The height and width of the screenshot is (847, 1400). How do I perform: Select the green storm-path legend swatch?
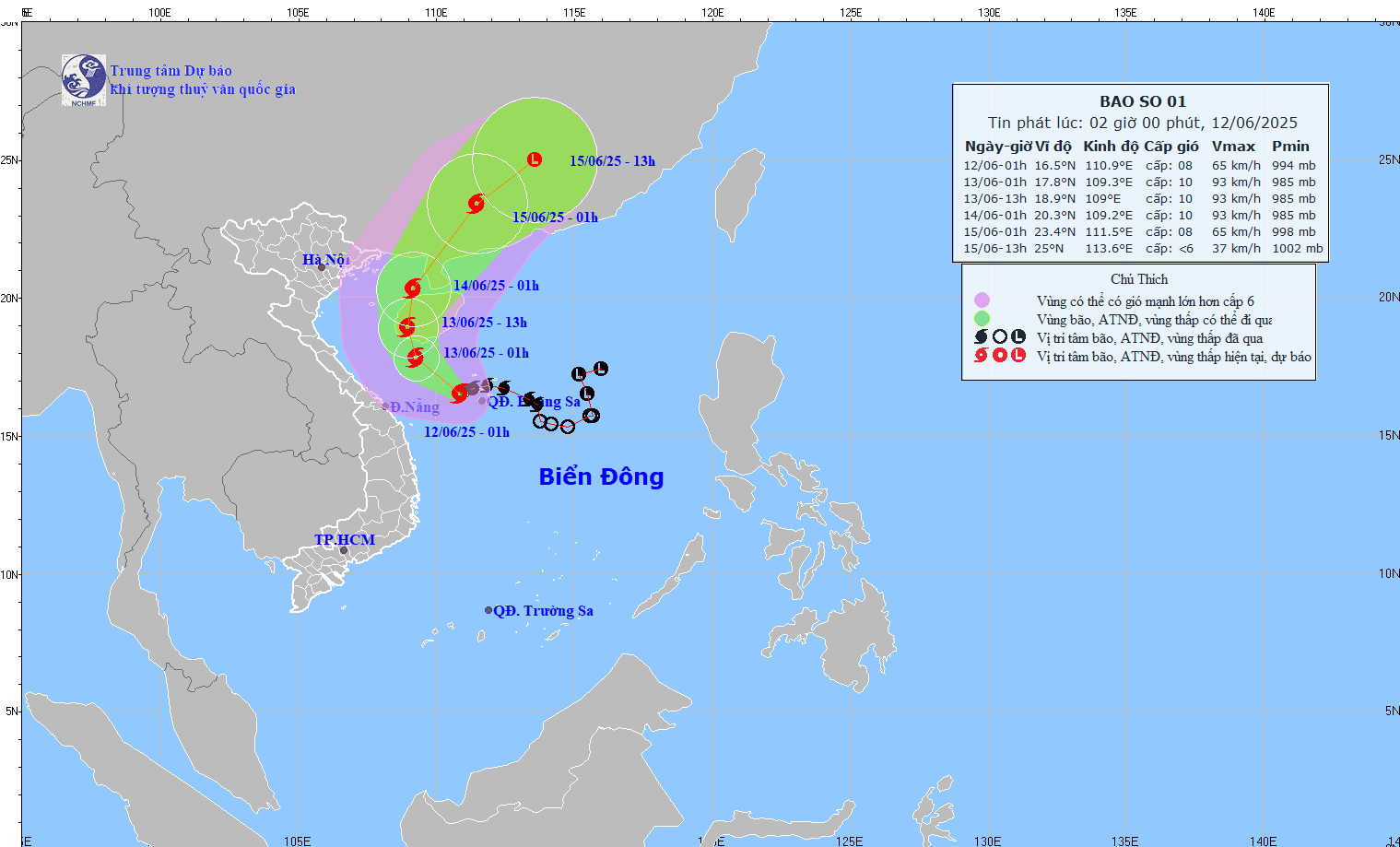tap(982, 319)
